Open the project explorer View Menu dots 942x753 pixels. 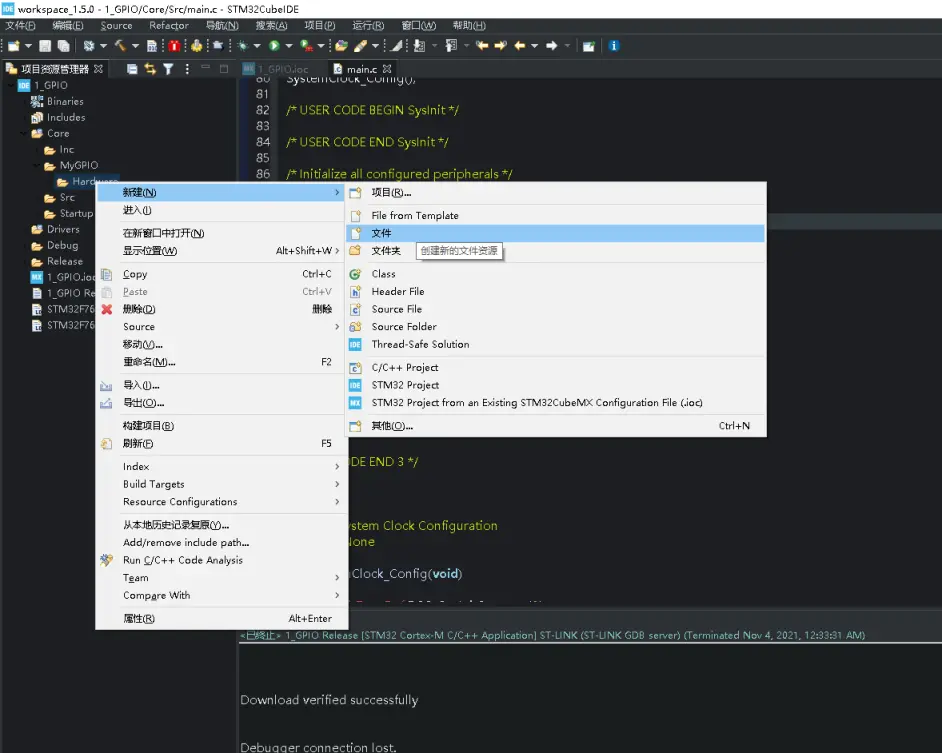pos(187,69)
